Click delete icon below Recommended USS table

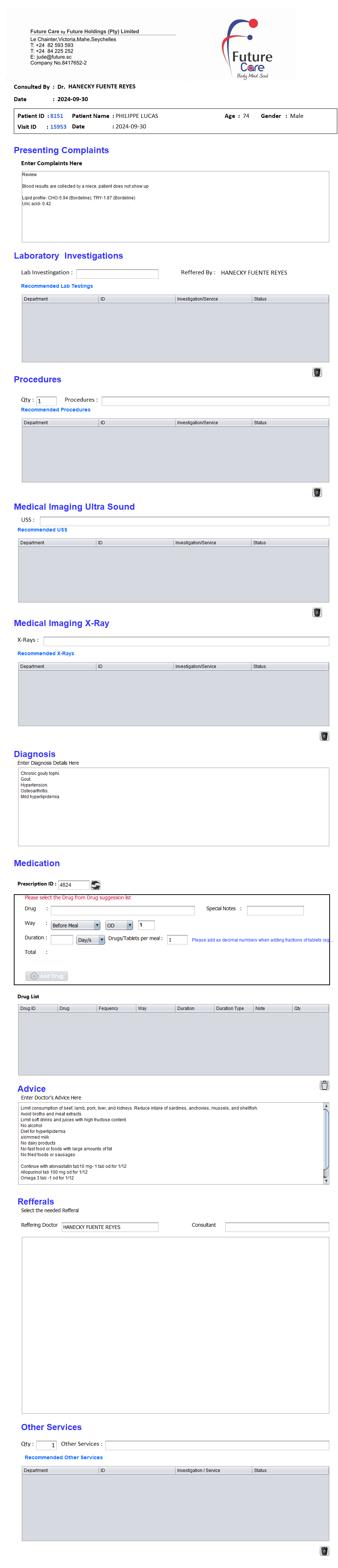pos(317,612)
